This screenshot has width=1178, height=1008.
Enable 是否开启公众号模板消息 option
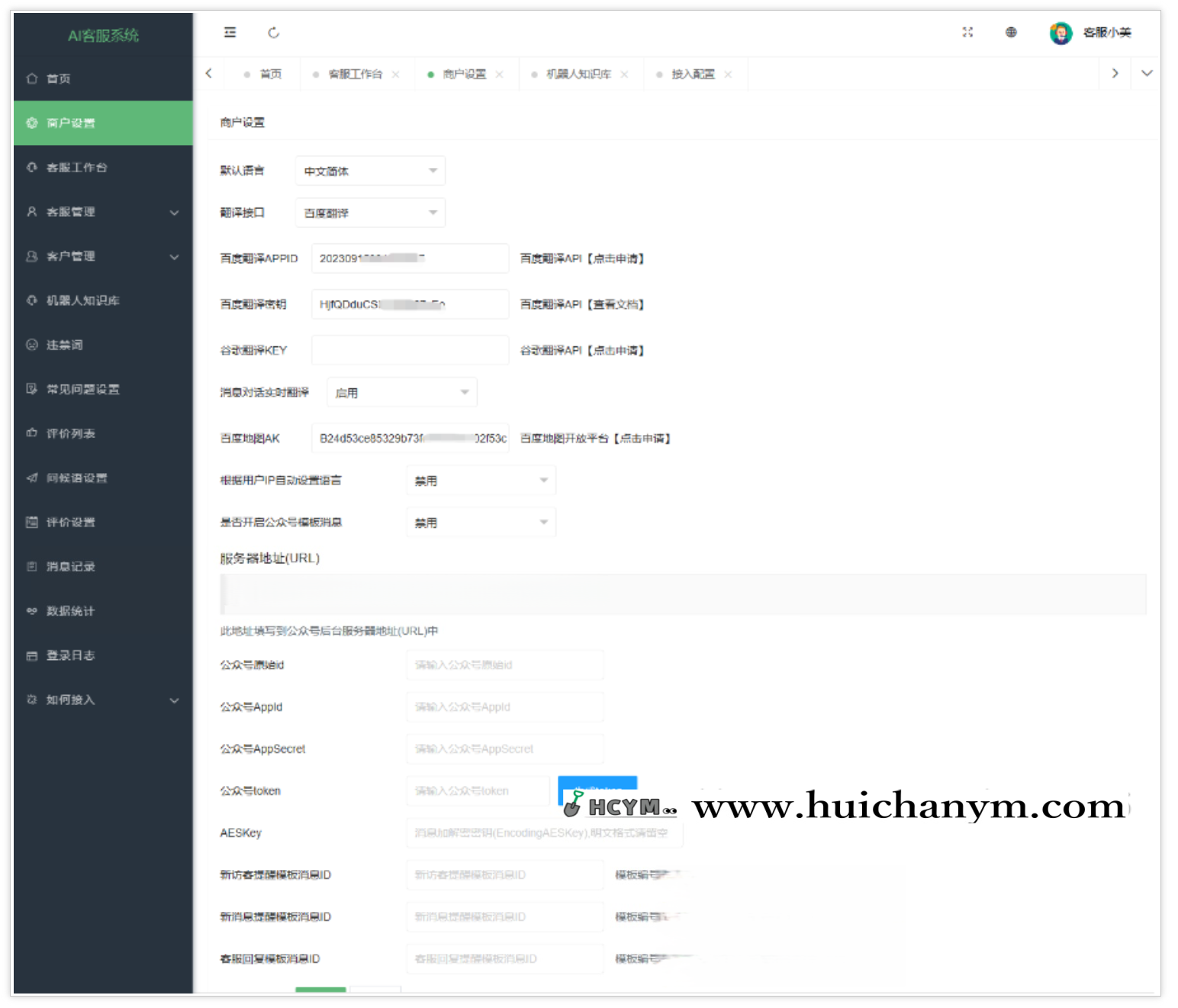[x=481, y=522]
